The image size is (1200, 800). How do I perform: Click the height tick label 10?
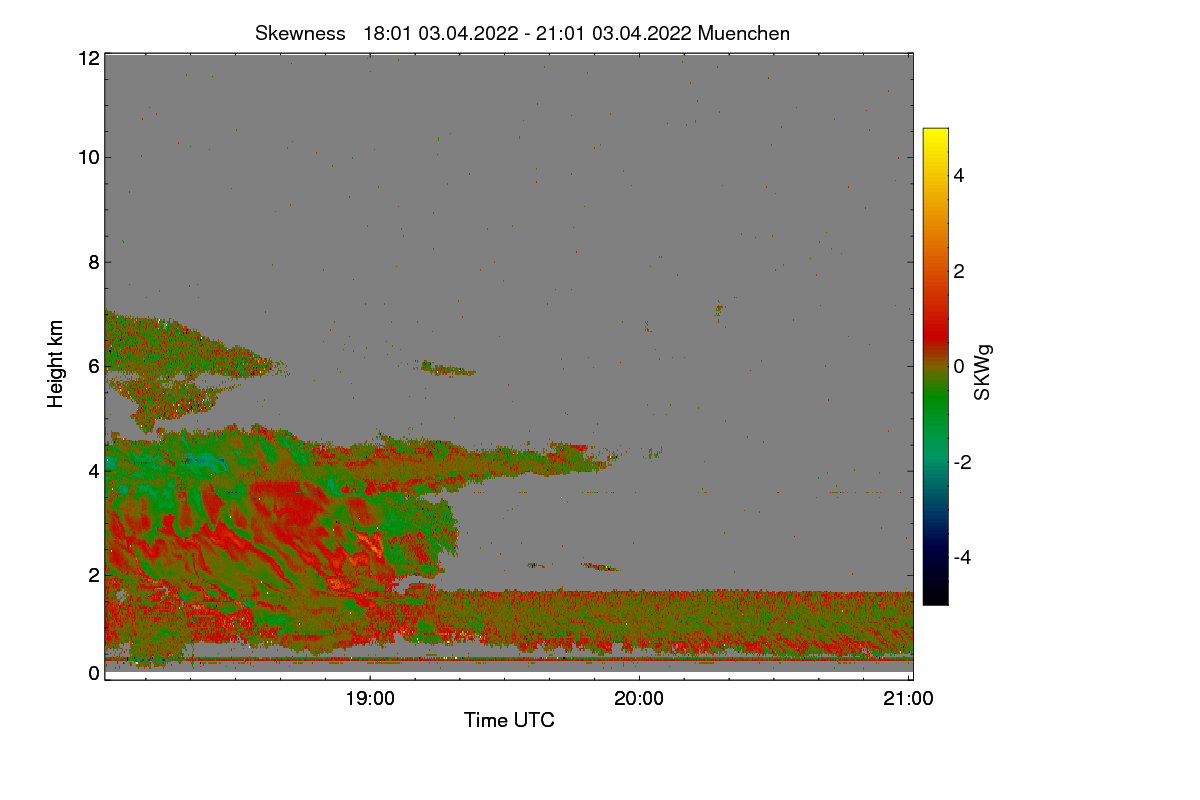(x=88, y=157)
